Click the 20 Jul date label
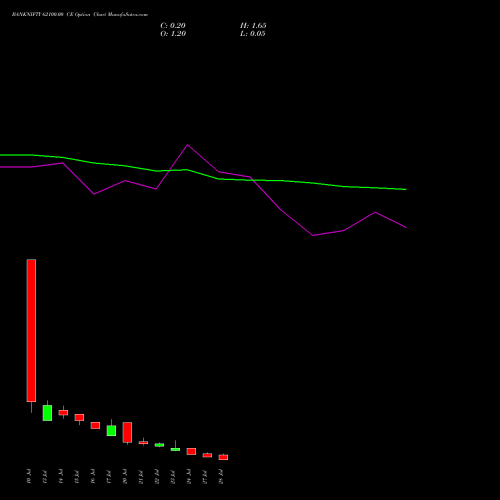The height and width of the screenshot is (500, 500). pos(125,476)
